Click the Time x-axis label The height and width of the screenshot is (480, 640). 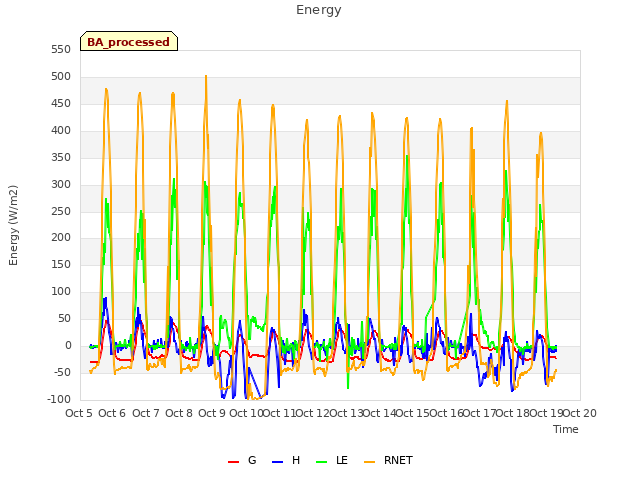point(566,429)
